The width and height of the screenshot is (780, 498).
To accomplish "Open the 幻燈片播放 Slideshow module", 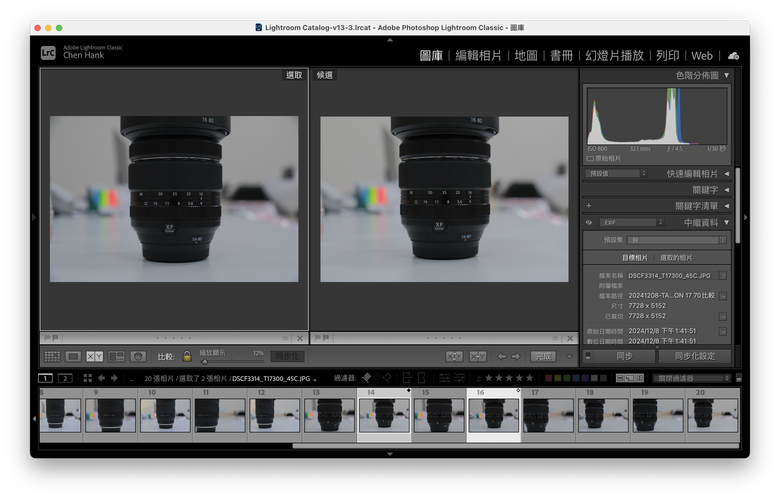I will pos(614,56).
